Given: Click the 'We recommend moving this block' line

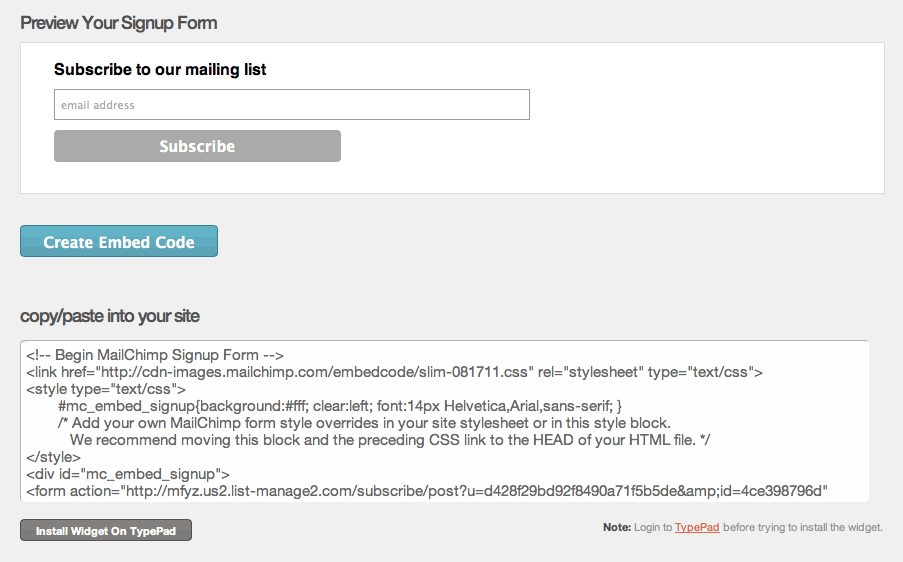Looking at the screenshot, I should pyautogui.click(x=390, y=440).
